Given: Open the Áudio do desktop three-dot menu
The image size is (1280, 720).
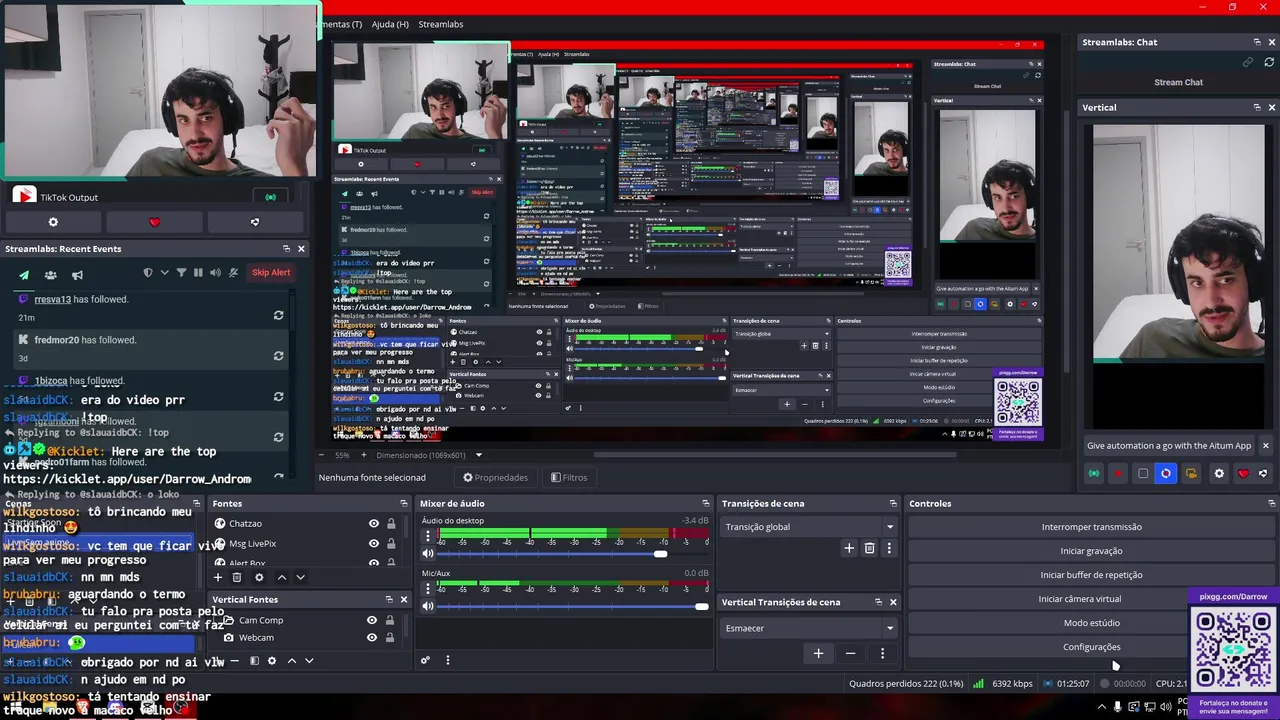Looking at the screenshot, I should [x=428, y=537].
